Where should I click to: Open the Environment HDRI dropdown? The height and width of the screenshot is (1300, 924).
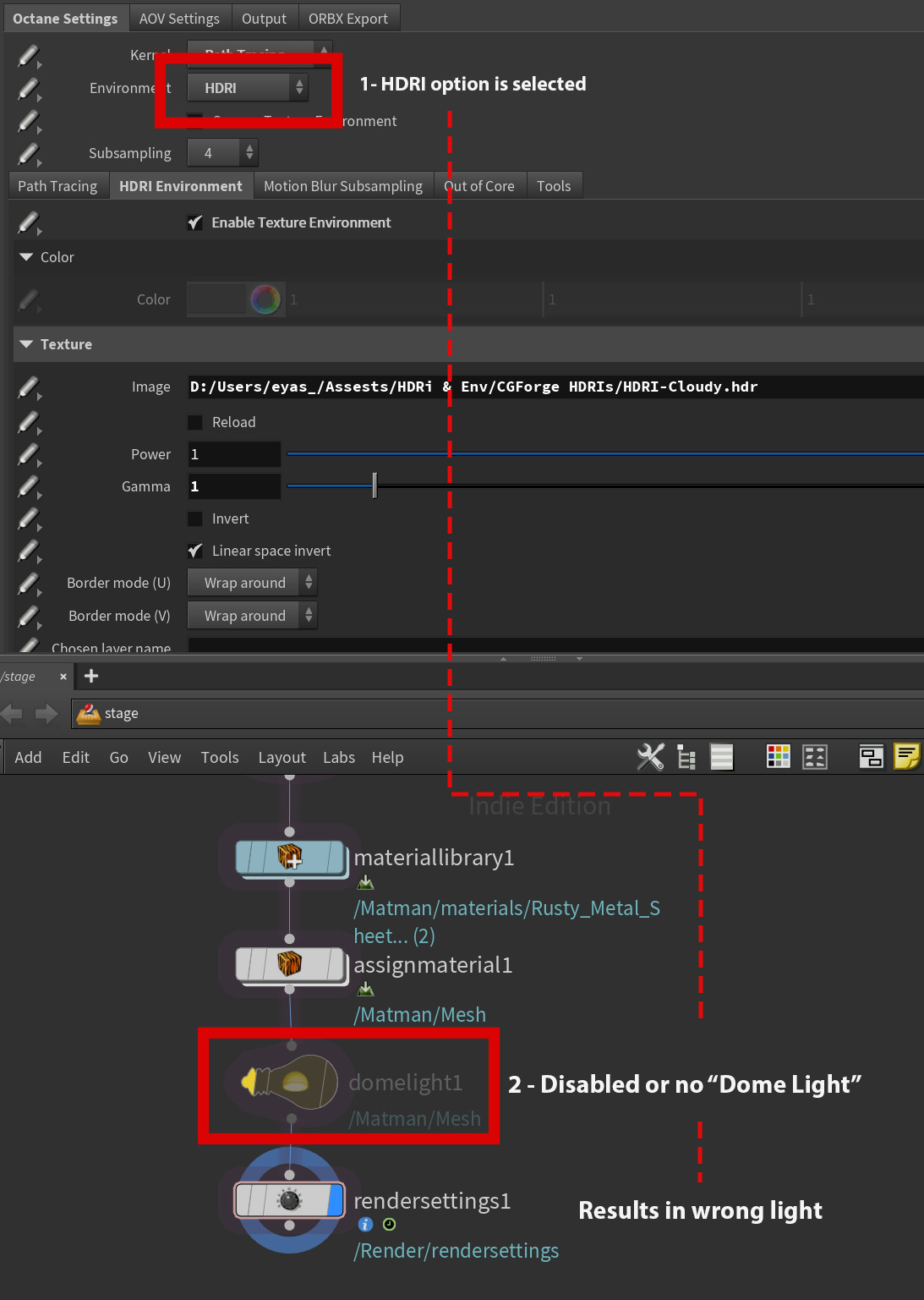point(247,88)
